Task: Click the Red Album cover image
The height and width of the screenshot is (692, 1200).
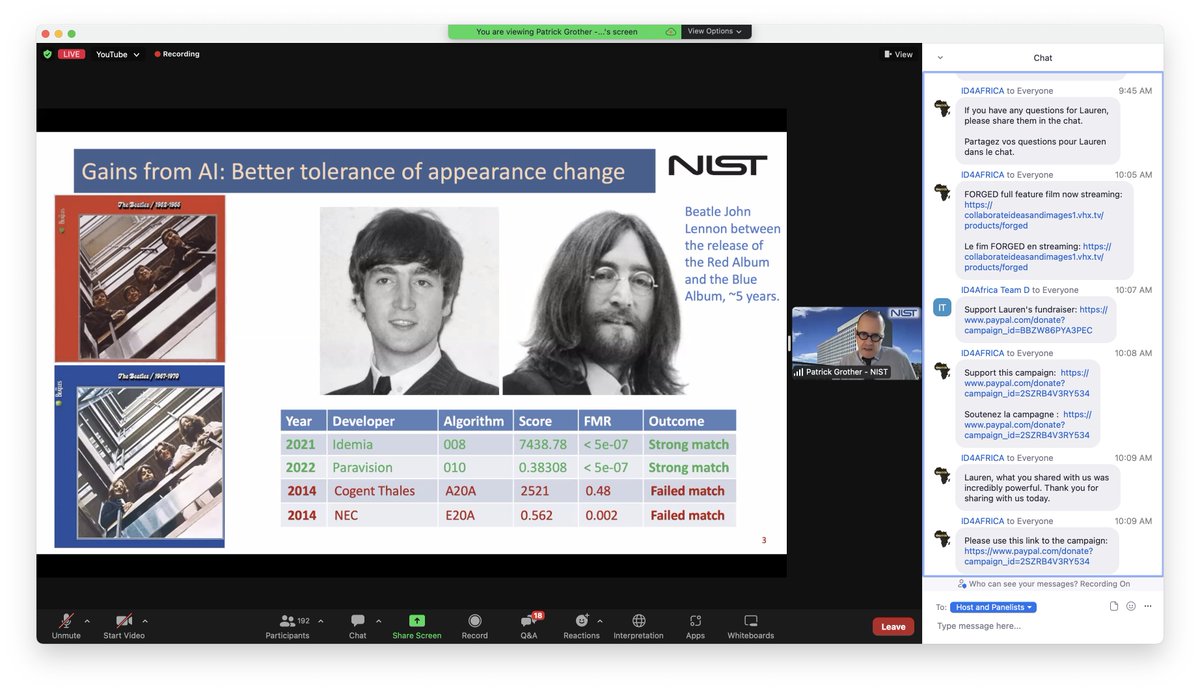Action: click(x=140, y=278)
